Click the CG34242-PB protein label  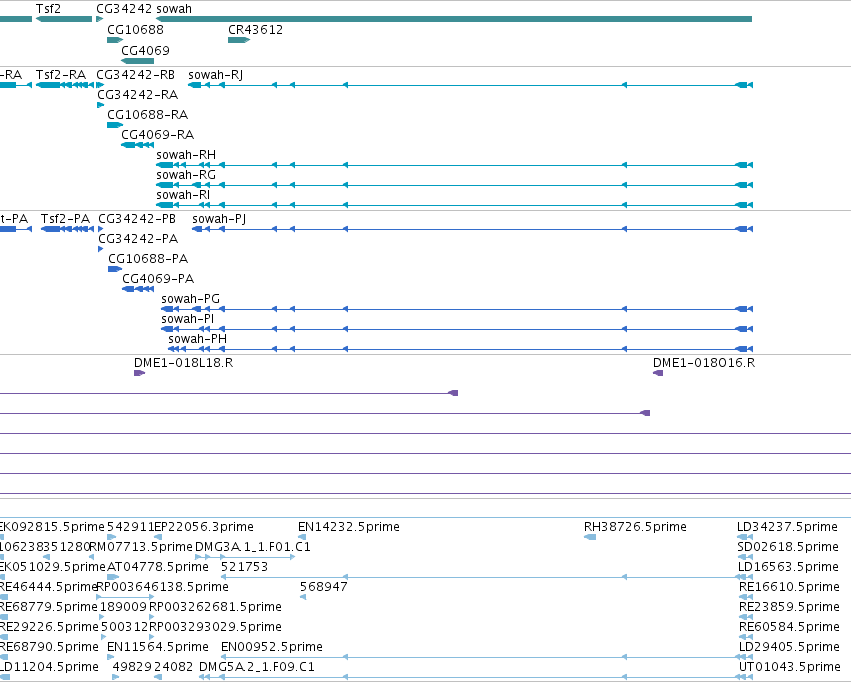click(137, 219)
